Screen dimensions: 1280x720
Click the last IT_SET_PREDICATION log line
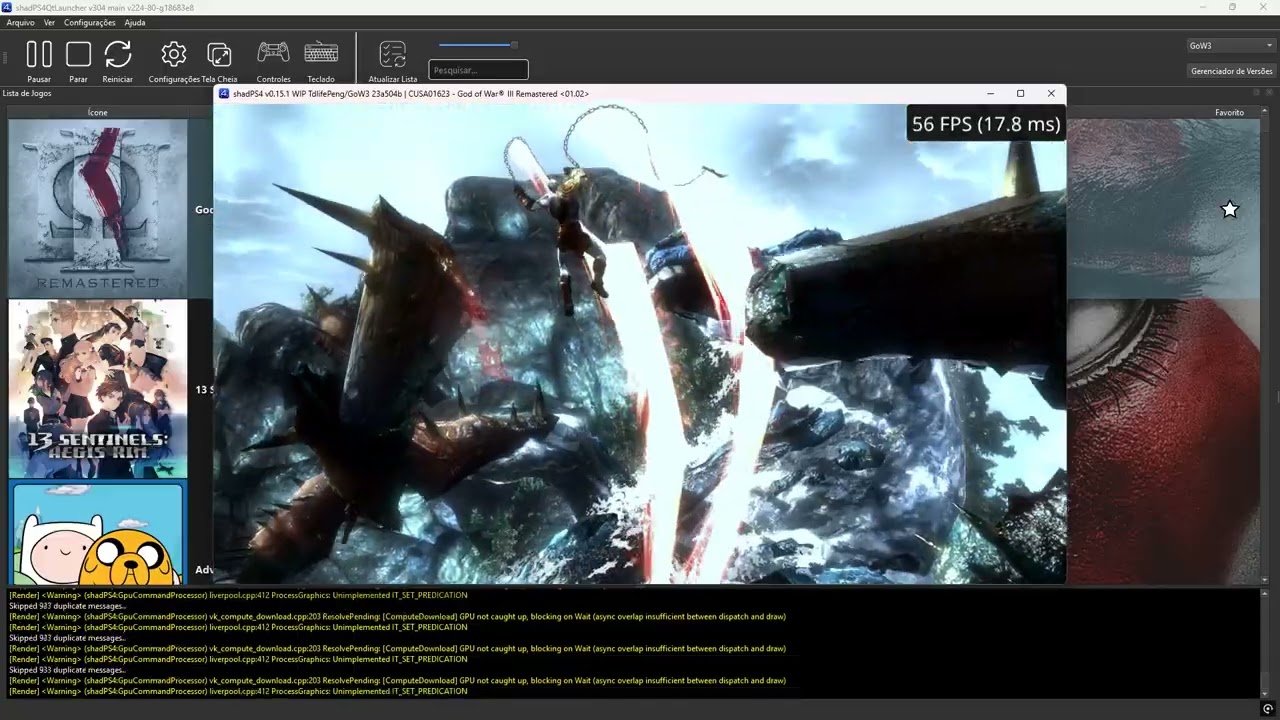click(x=238, y=691)
